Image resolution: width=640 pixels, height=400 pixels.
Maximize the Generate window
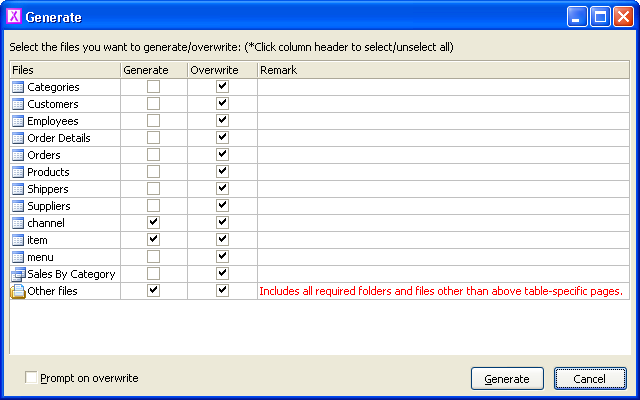(x=600, y=17)
